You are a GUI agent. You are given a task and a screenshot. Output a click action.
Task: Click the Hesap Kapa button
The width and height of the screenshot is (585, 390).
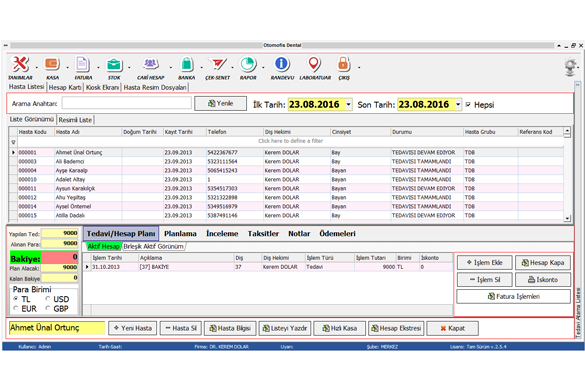click(x=543, y=263)
